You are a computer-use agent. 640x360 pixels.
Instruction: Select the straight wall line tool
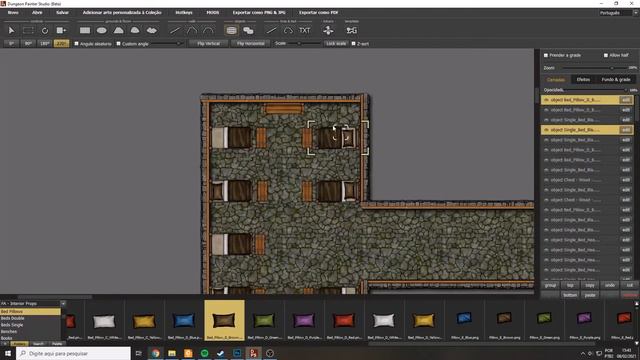coord(175,31)
